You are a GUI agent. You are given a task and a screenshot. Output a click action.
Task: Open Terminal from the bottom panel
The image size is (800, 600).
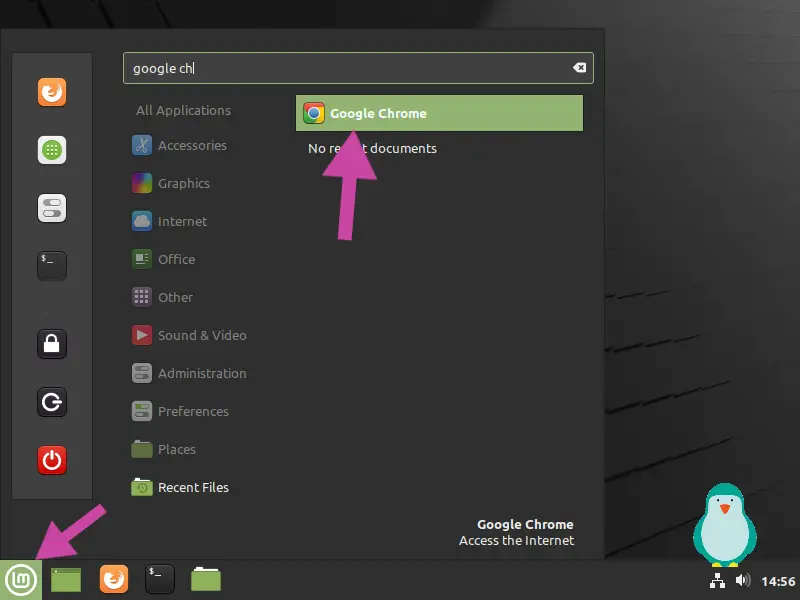160,579
